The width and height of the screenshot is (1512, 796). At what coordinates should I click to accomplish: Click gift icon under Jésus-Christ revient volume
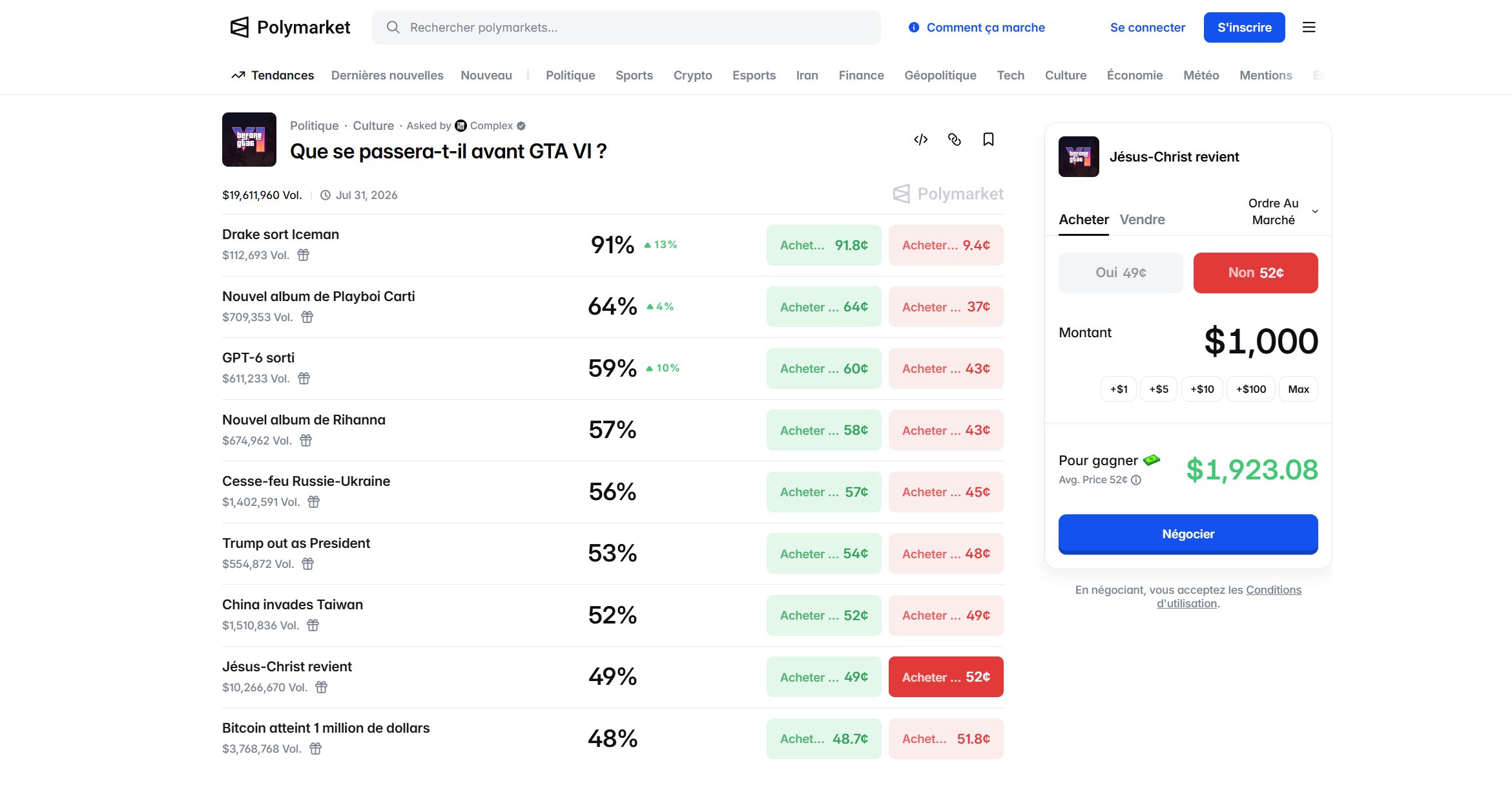[321, 687]
